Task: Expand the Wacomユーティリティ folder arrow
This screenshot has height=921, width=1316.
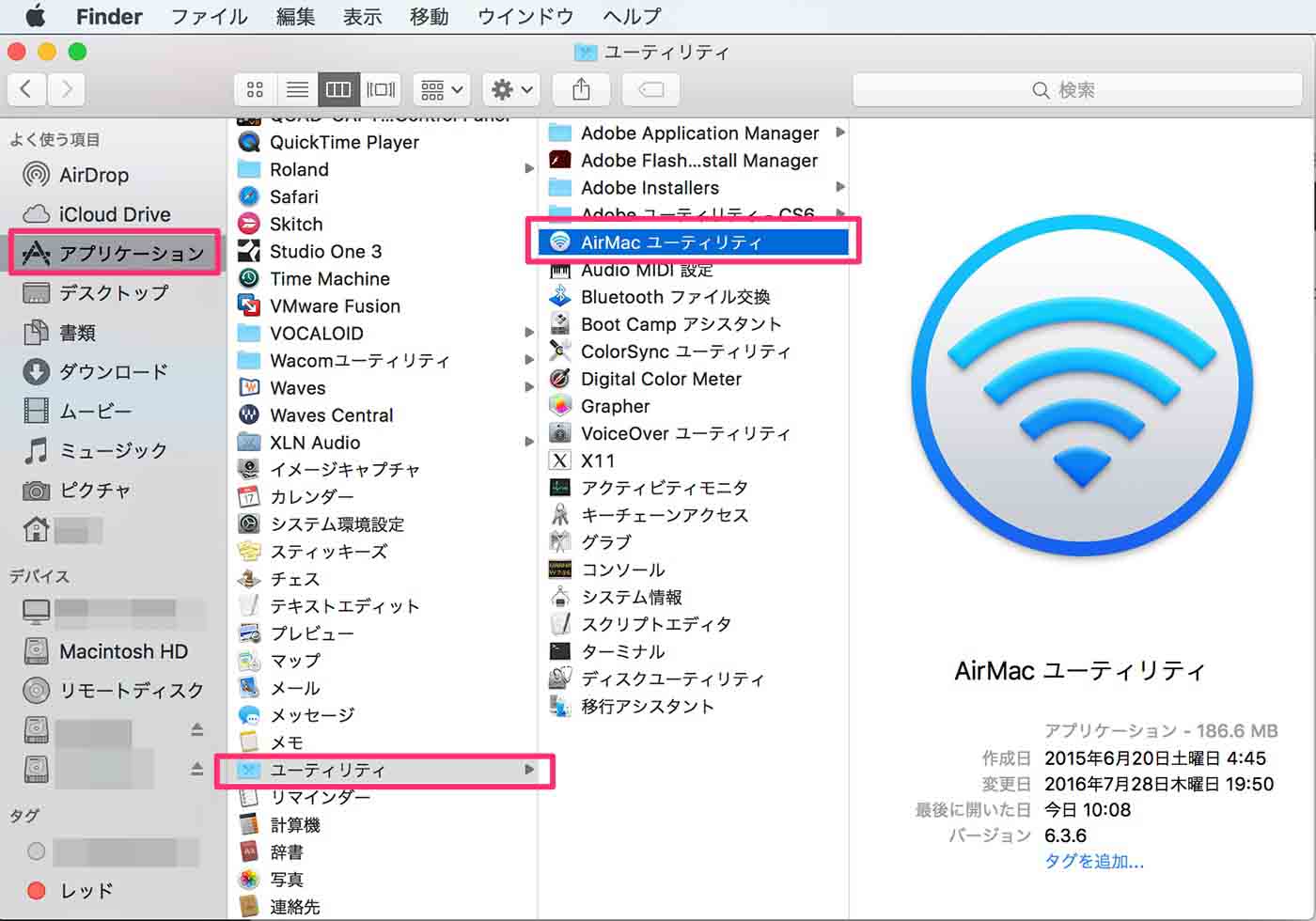Action: coord(529,360)
